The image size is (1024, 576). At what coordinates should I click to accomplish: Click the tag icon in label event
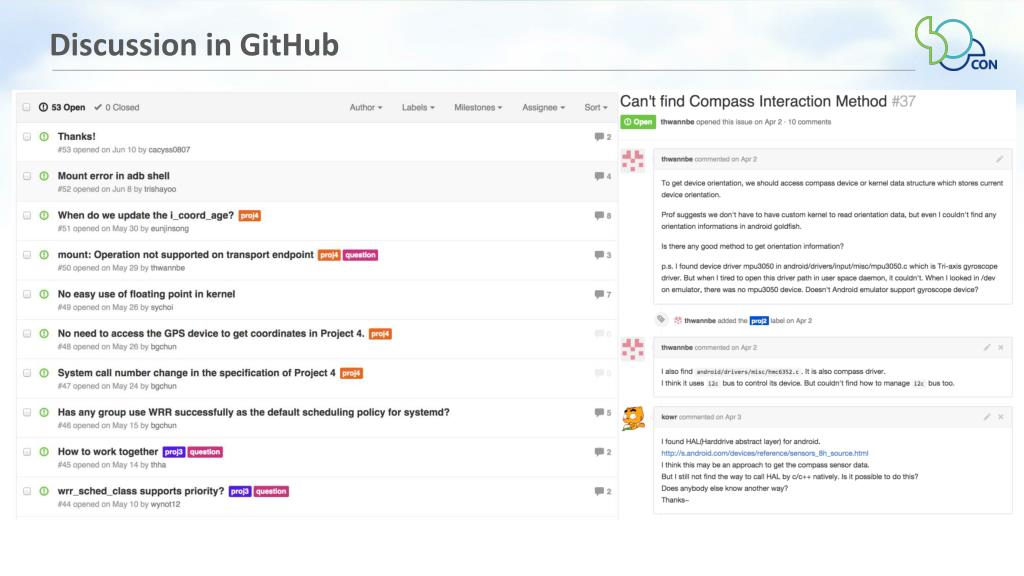pyautogui.click(x=661, y=319)
